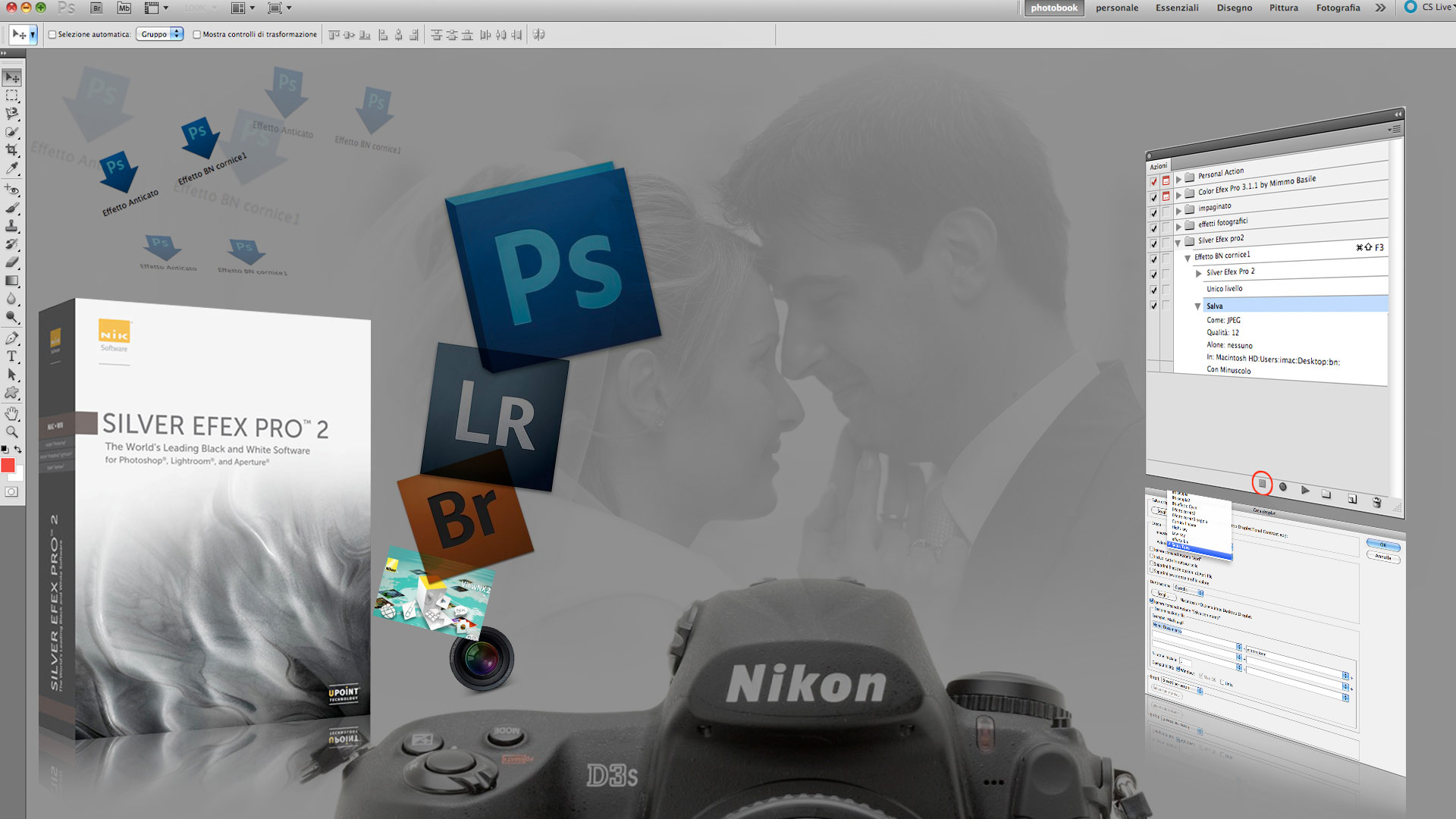Select the Eraser tool
The width and height of the screenshot is (1456, 819).
tap(12, 262)
